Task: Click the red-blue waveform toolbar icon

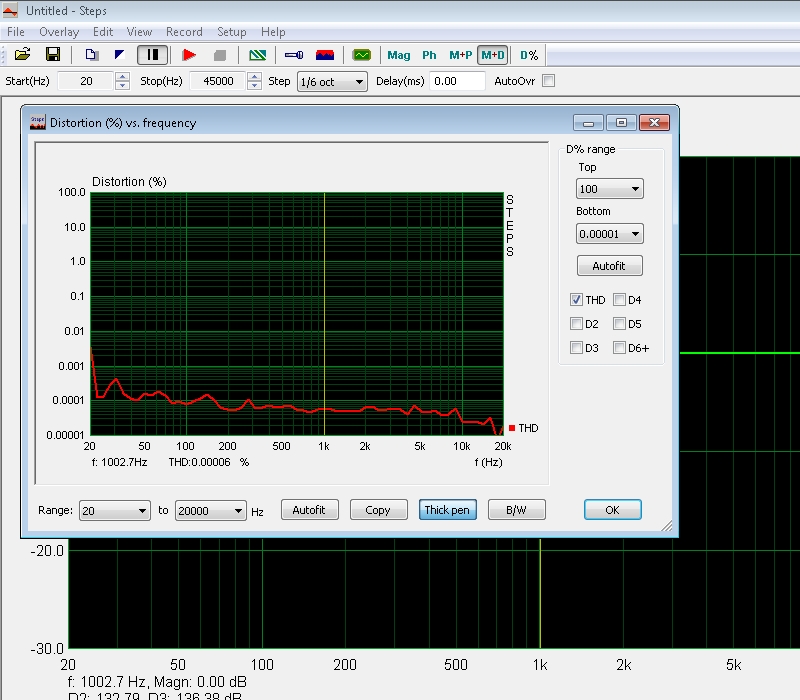Action: coord(325,55)
